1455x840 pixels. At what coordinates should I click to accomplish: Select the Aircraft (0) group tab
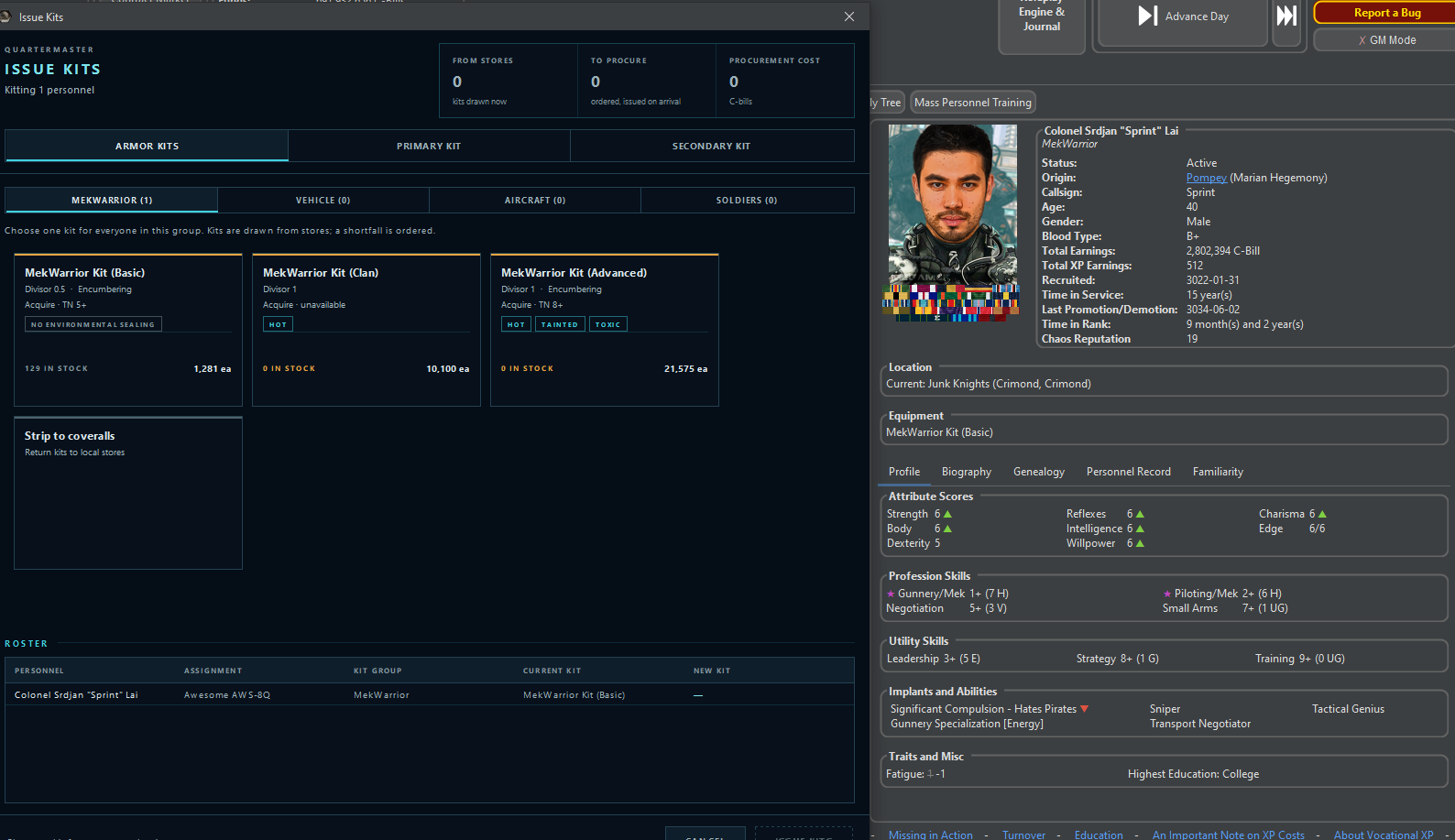pyautogui.click(x=535, y=200)
